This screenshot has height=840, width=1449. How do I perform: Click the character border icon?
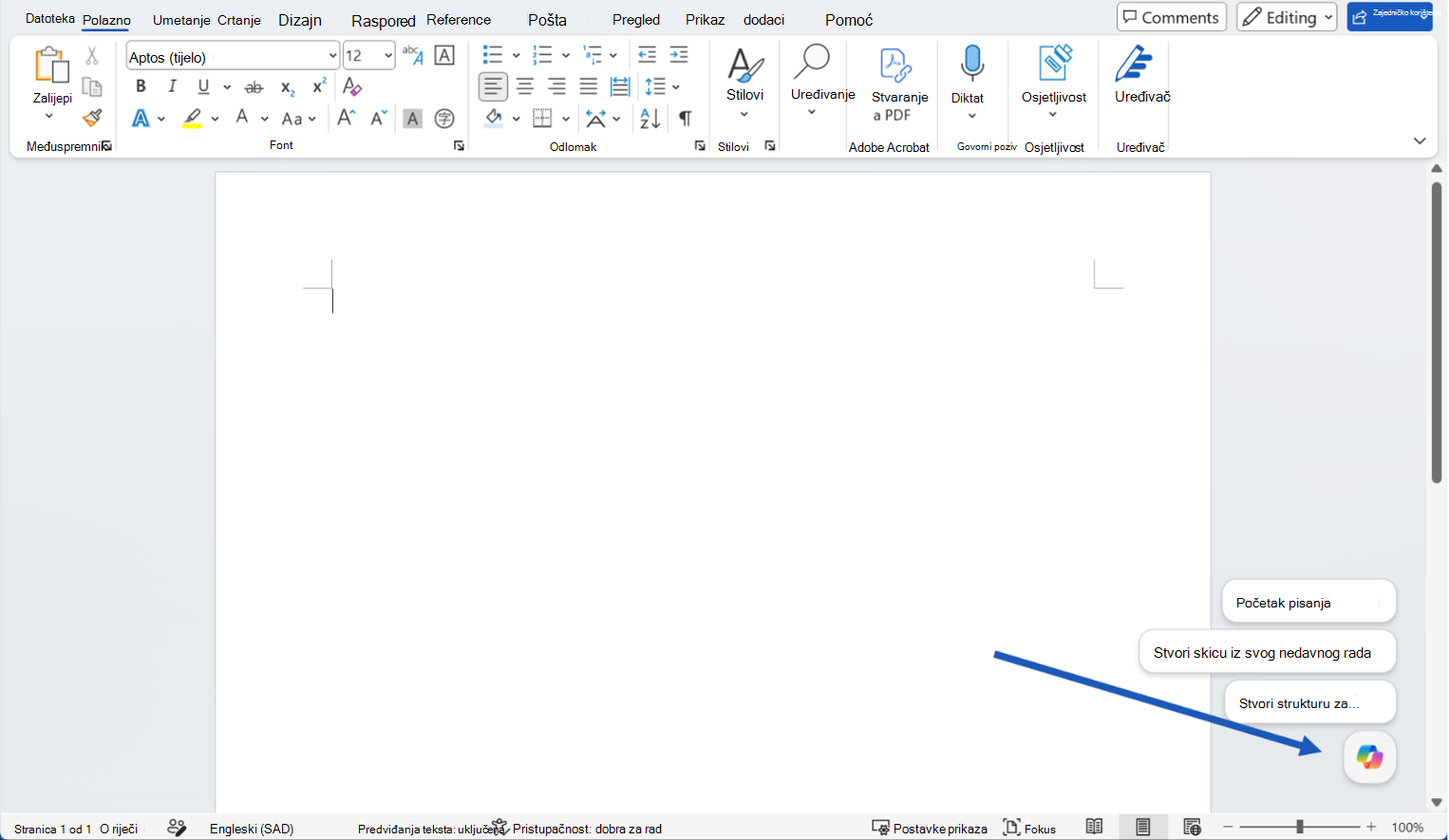pyautogui.click(x=444, y=55)
